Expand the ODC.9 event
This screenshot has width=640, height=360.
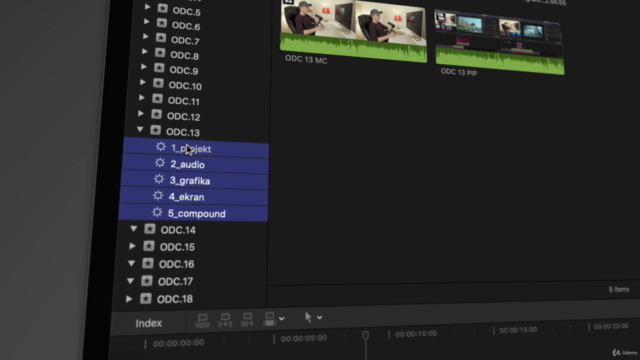click(x=144, y=67)
